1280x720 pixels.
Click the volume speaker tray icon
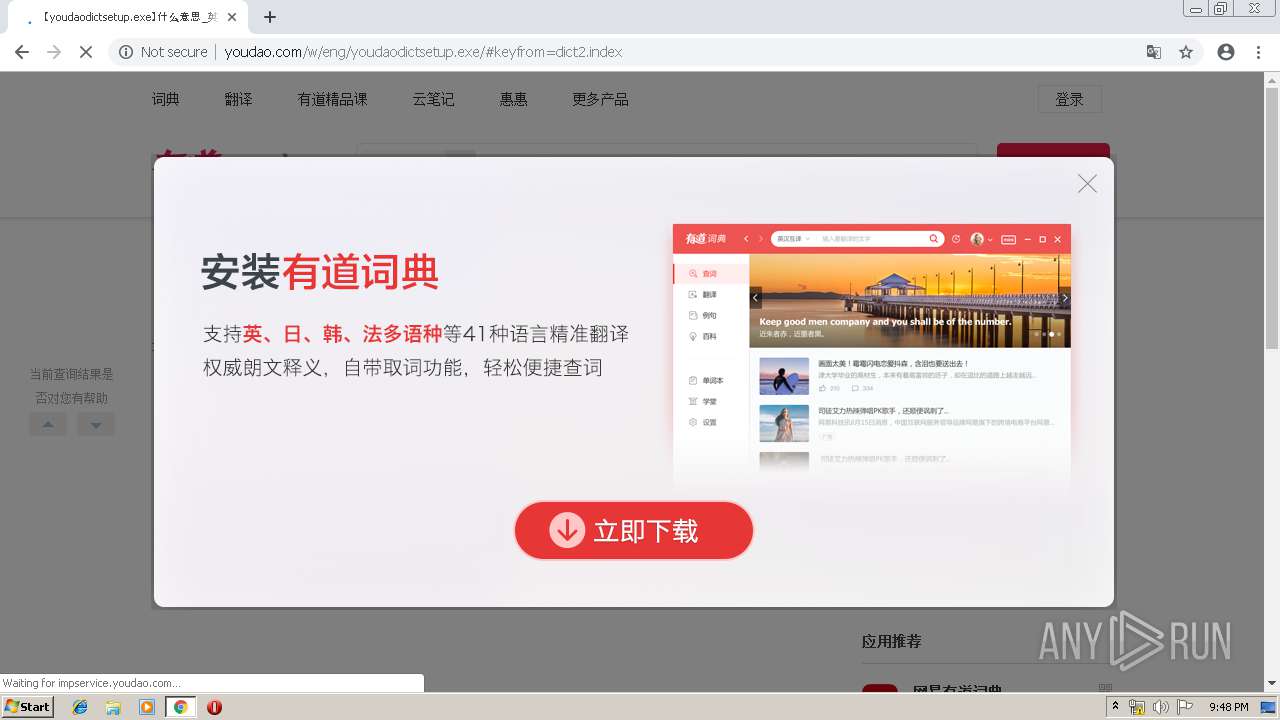pyautogui.click(x=1160, y=707)
